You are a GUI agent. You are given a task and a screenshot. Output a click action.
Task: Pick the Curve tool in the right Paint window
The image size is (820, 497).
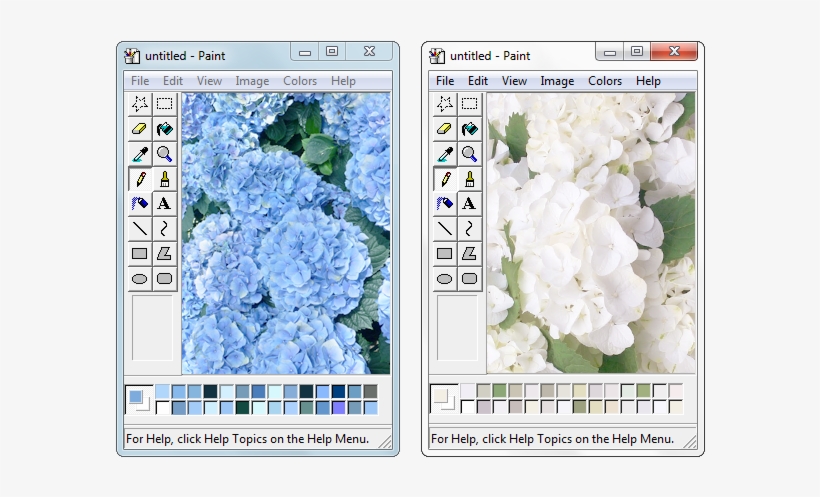469,229
